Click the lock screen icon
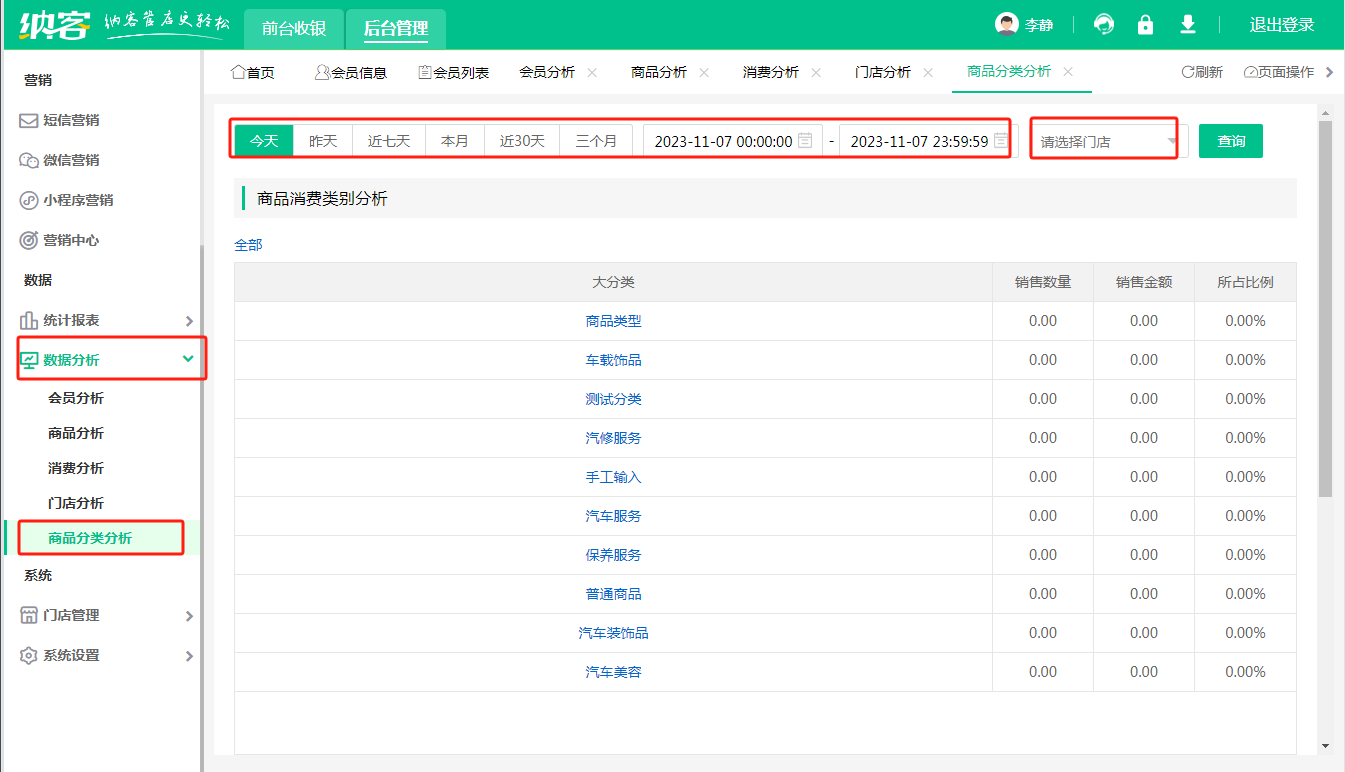 click(x=1146, y=25)
